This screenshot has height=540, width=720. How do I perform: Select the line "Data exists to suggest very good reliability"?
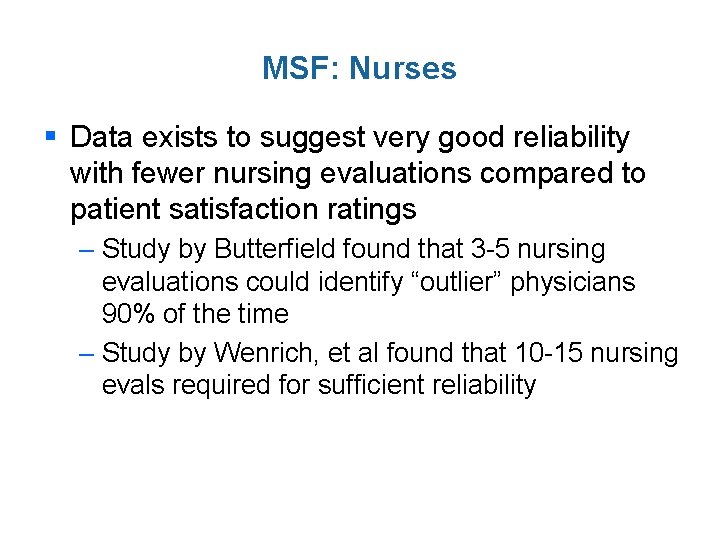pos(349,138)
